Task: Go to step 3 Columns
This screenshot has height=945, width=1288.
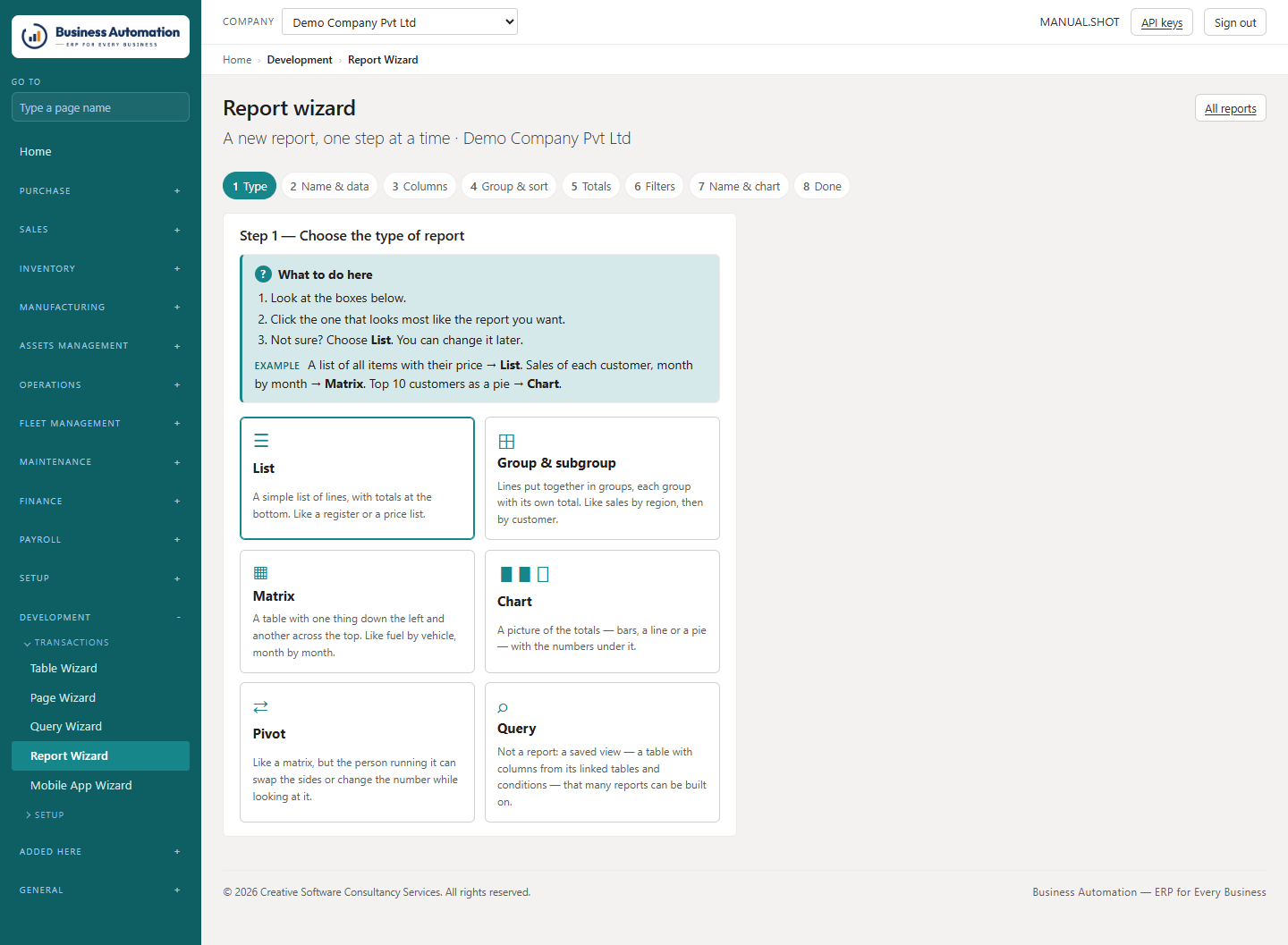Action: pyautogui.click(x=419, y=186)
